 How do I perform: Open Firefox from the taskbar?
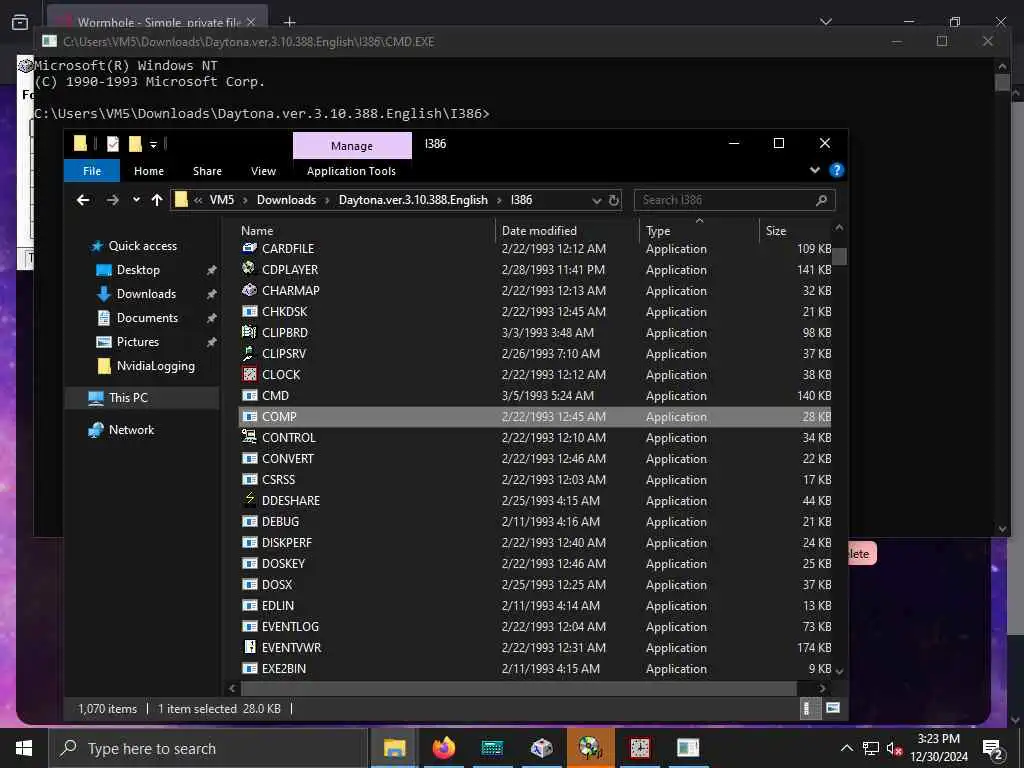[x=443, y=748]
